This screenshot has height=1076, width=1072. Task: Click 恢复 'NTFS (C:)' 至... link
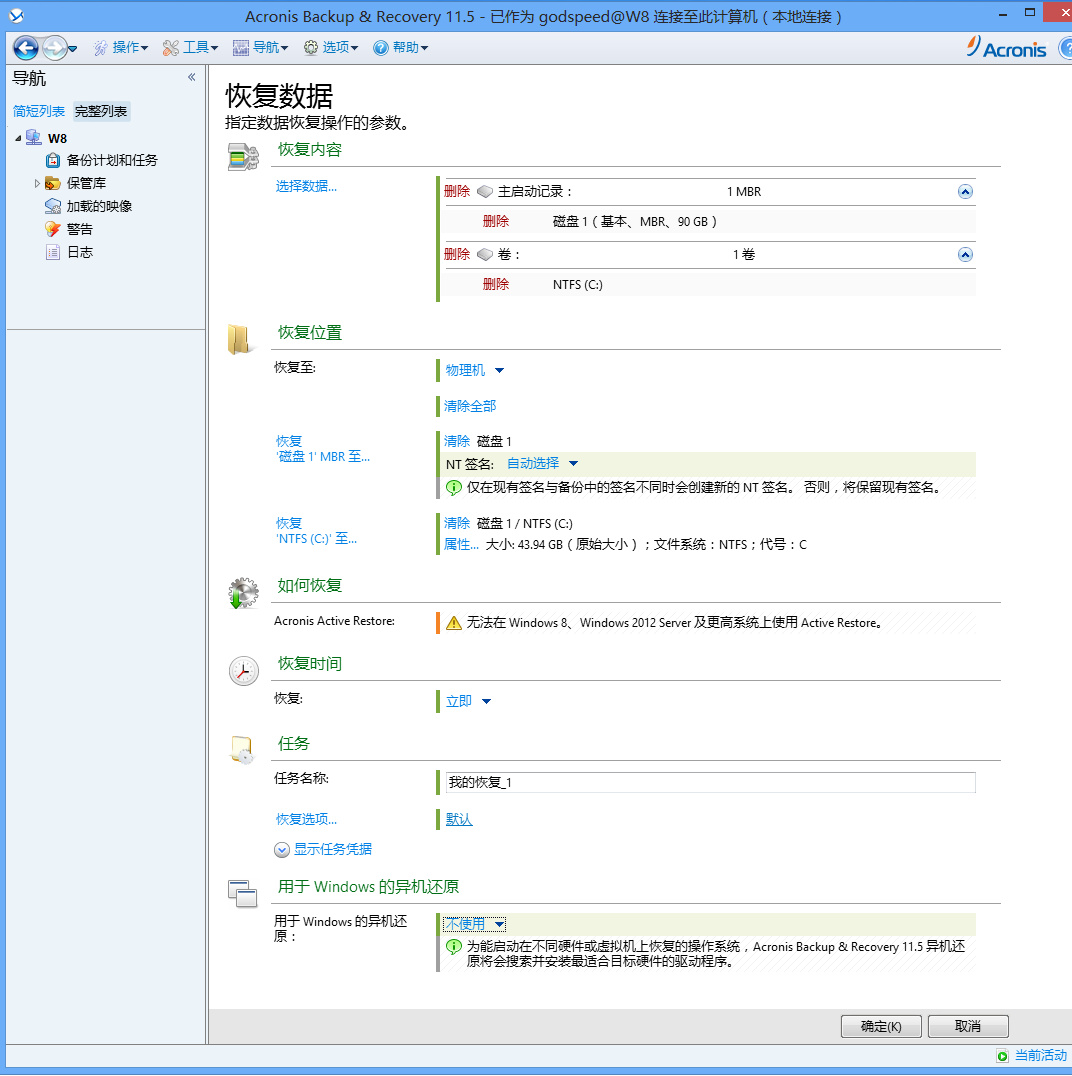click(316, 531)
